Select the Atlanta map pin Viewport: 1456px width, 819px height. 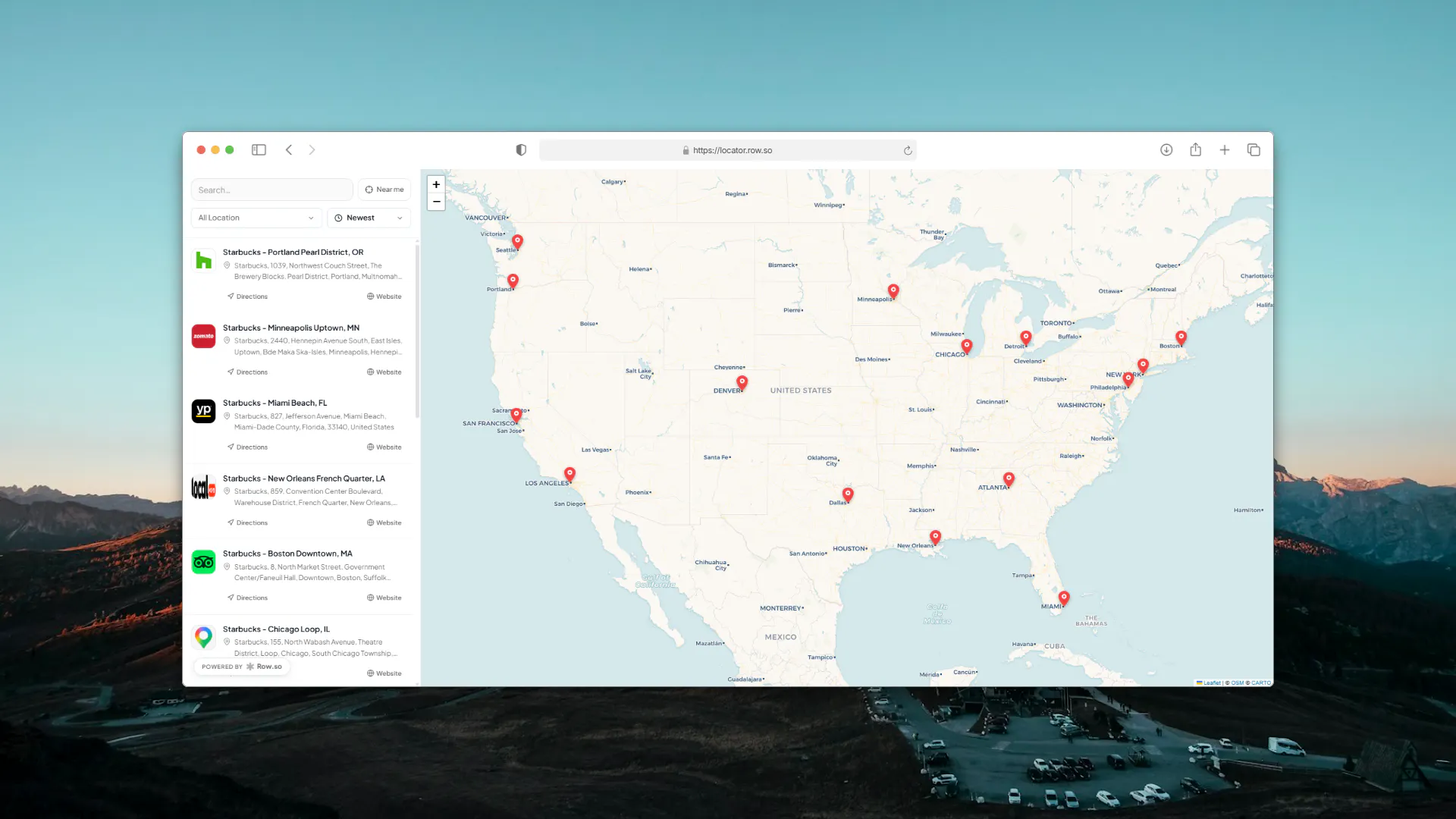(x=1009, y=479)
